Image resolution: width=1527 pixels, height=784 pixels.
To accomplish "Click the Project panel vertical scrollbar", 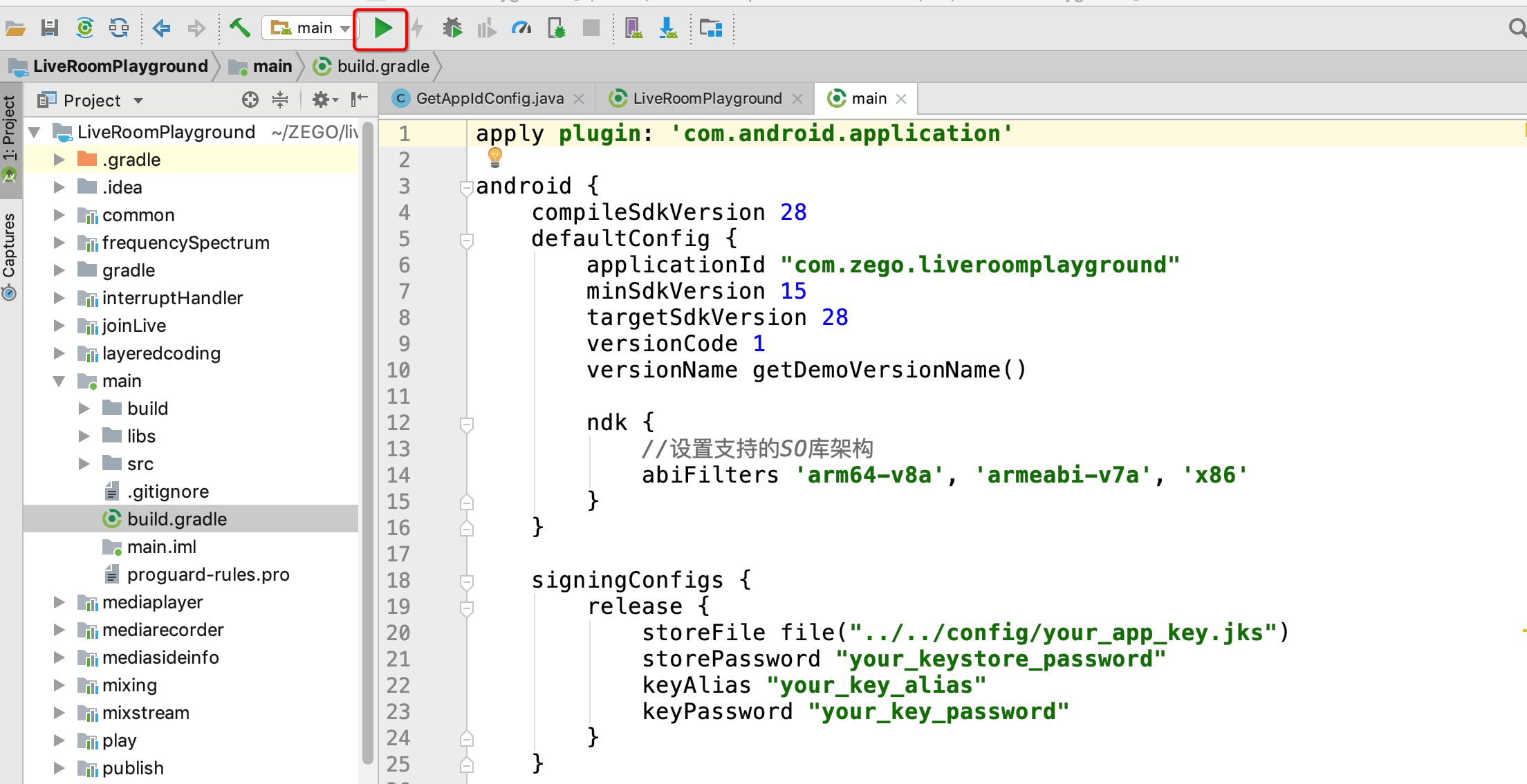I will (x=367, y=442).
